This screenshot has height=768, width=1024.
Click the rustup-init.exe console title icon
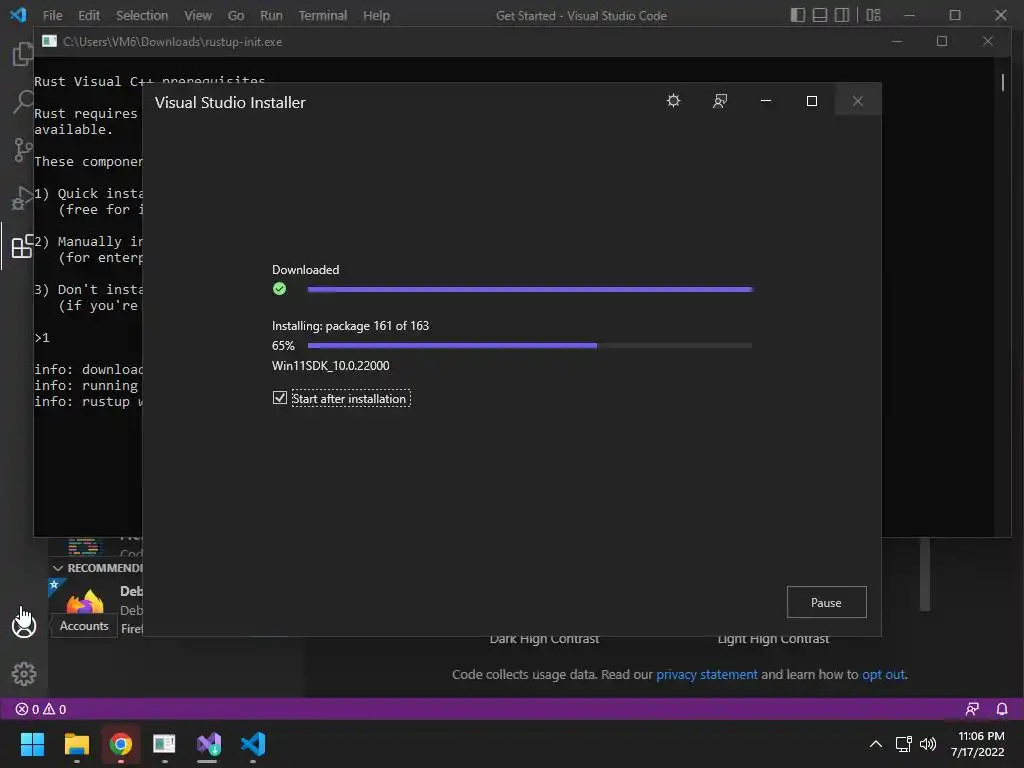(49, 41)
